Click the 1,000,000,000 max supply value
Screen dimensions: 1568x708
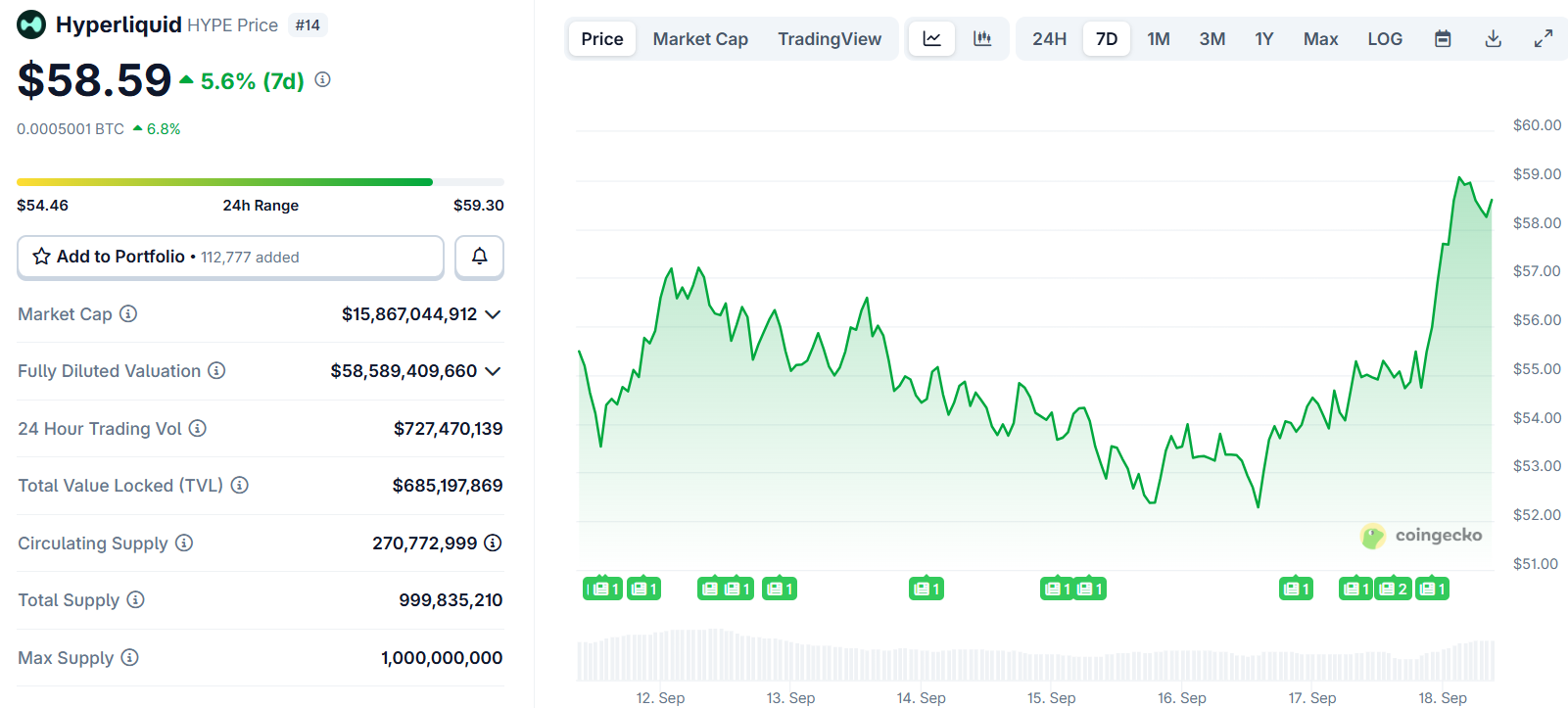[442, 658]
